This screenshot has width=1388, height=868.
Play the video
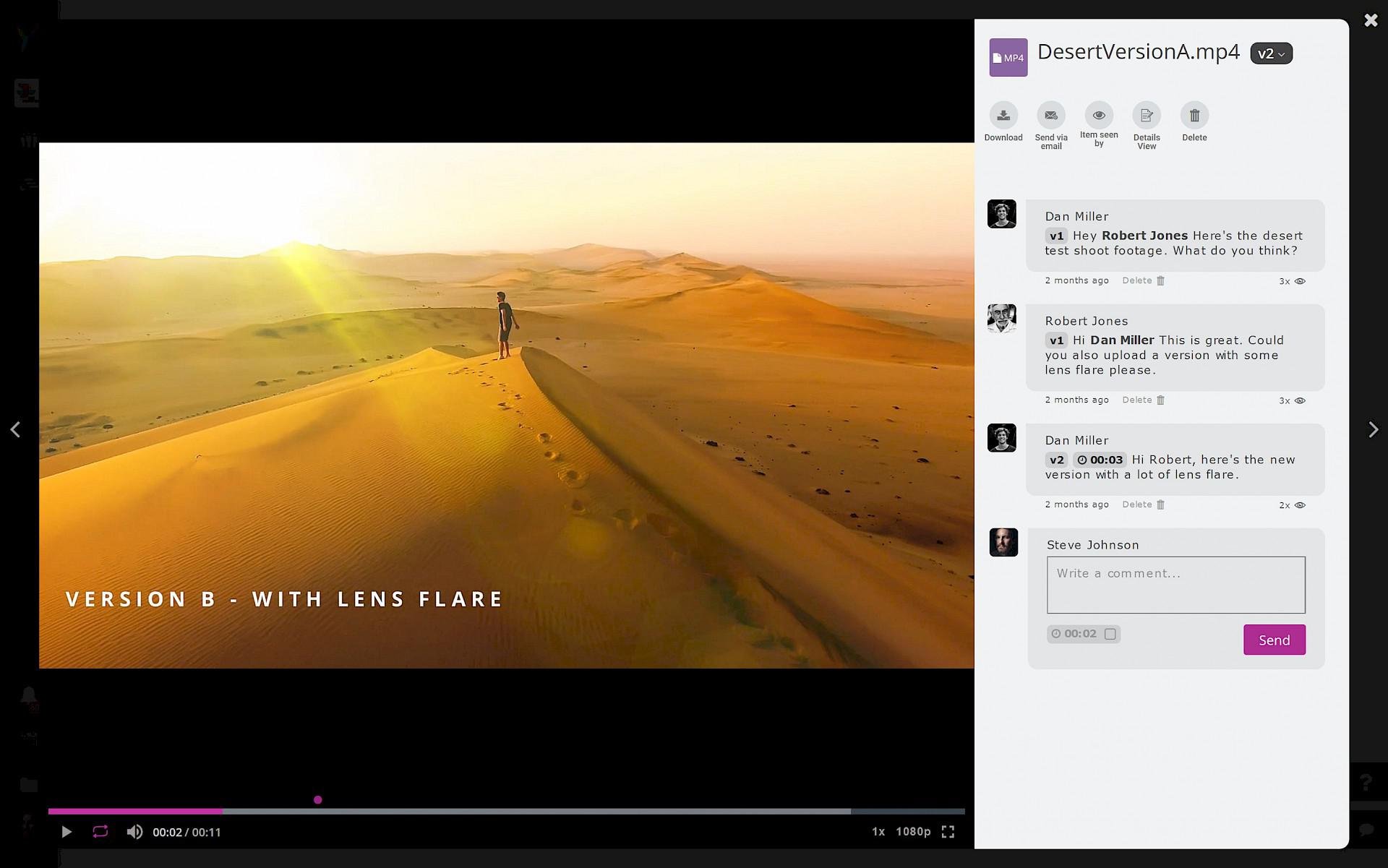click(x=66, y=832)
